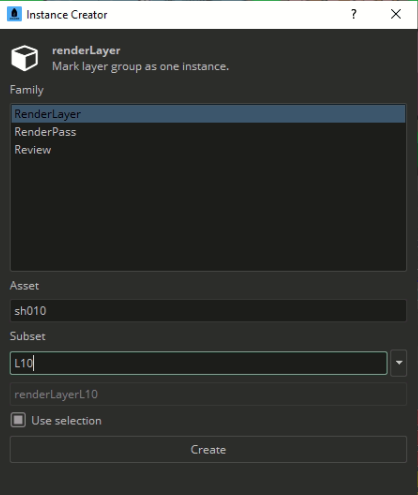Click the bold renderLayer heading
This screenshot has height=495, width=418.
[86, 51]
